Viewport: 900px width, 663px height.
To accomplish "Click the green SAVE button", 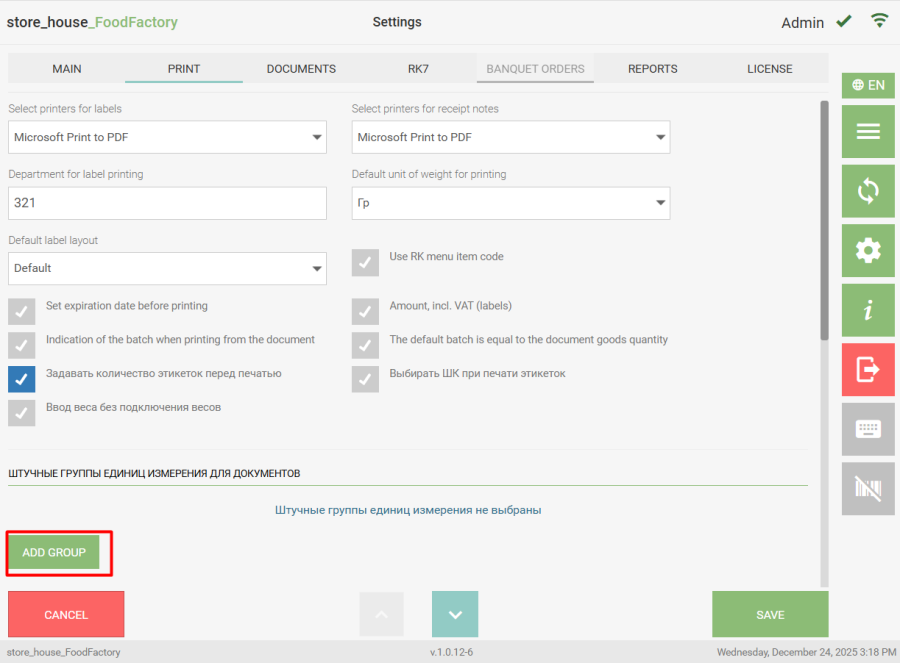I will click(770, 615).
